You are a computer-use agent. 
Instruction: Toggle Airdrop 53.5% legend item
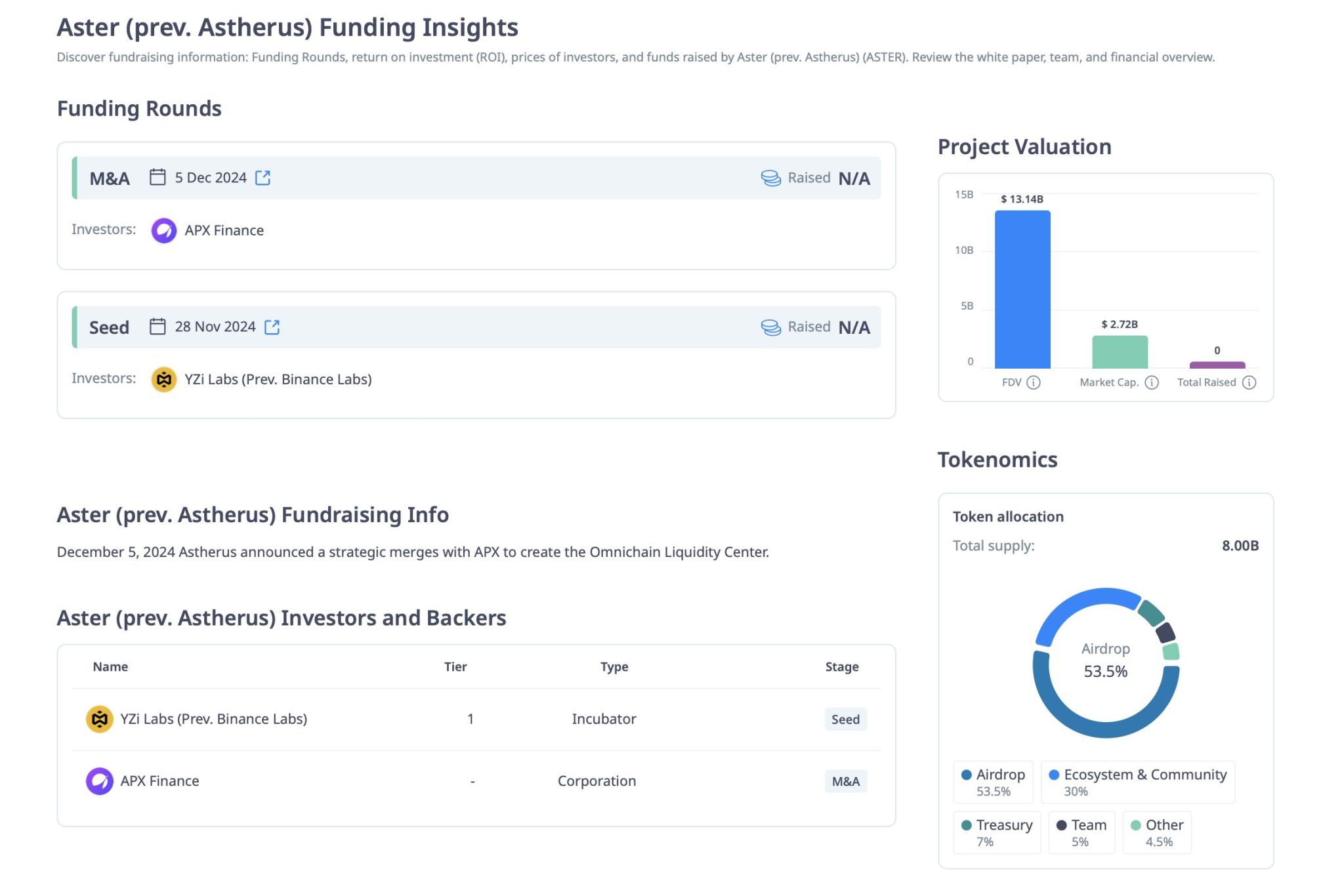click(x=993, y=782)
